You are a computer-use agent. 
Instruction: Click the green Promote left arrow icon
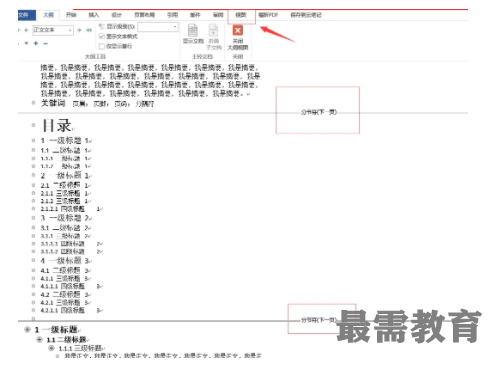click(26, 30)
